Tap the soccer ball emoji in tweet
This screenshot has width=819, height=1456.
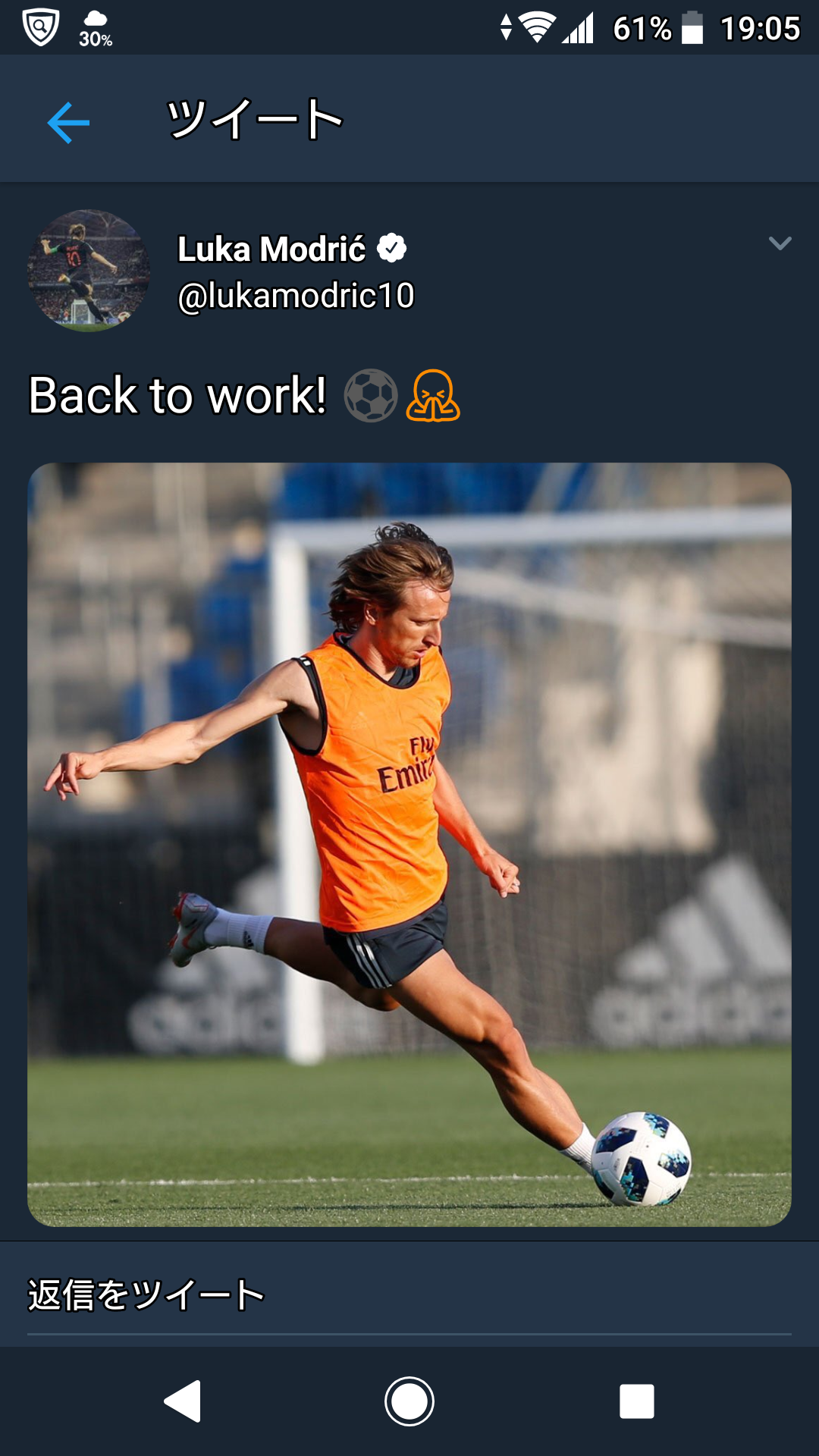[371, 395]
